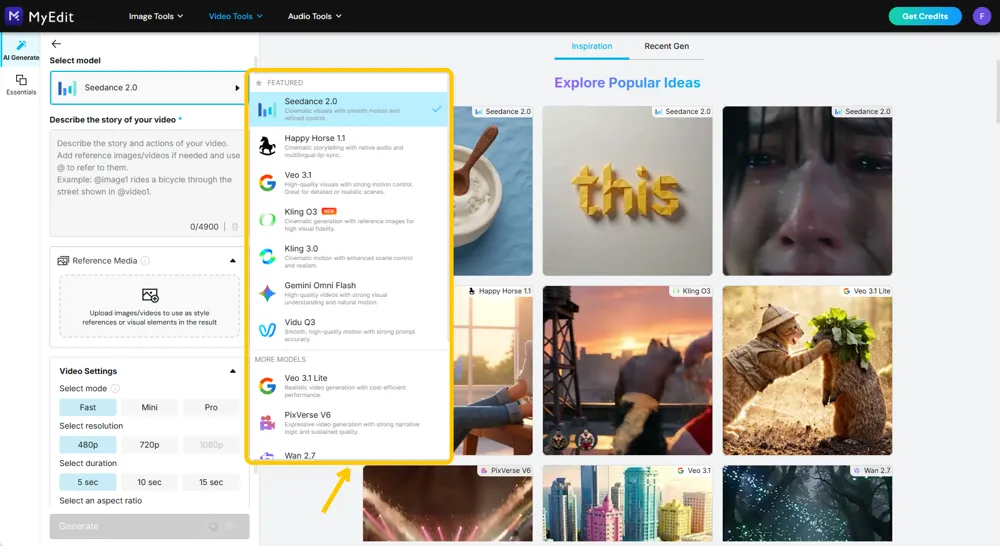Choose 480p resolution
Image resolution: width=1000 pixels, height=546 pixels.
tap(88, 445)
